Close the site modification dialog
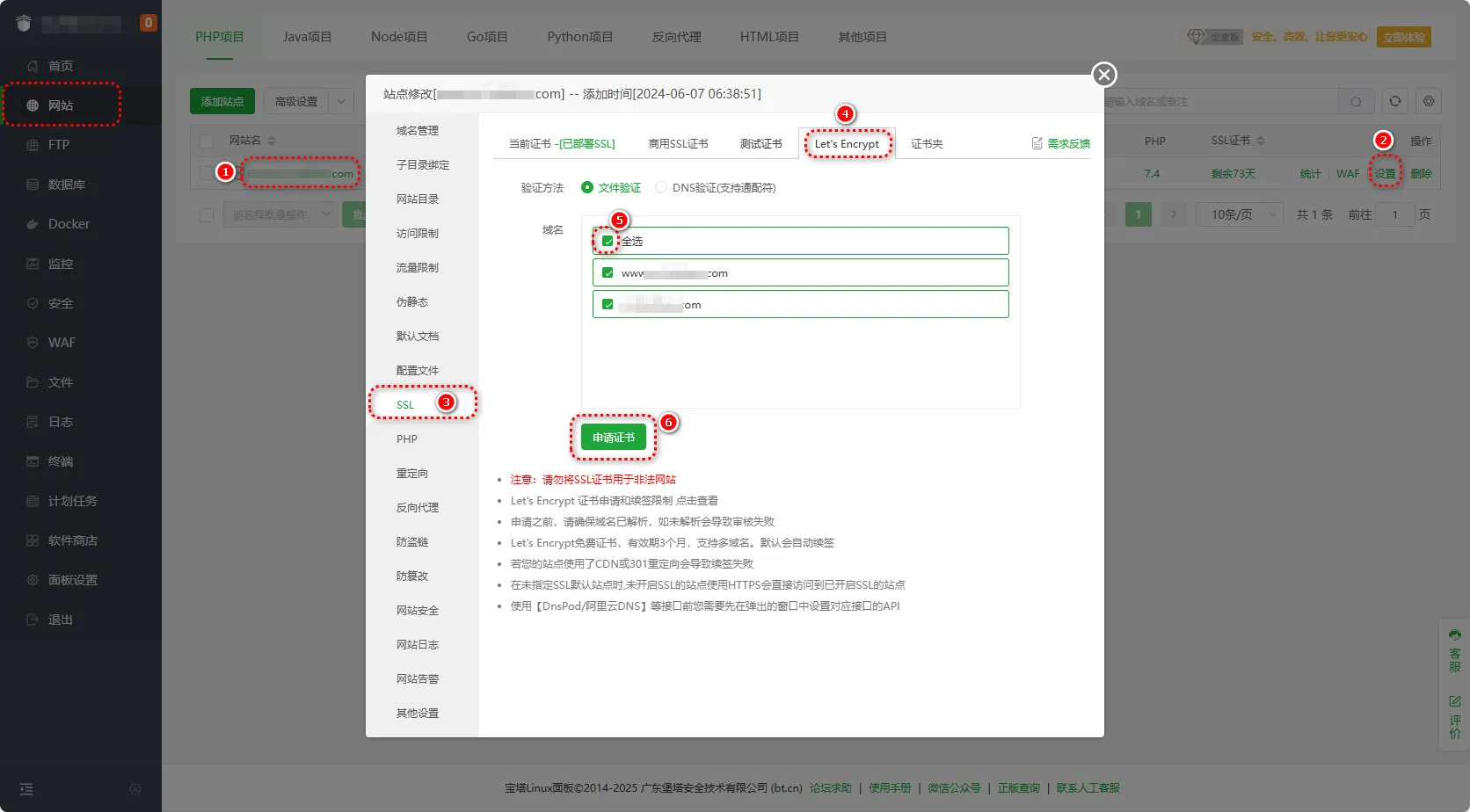Screen dimensions: 1470x812 (1104, 75)
